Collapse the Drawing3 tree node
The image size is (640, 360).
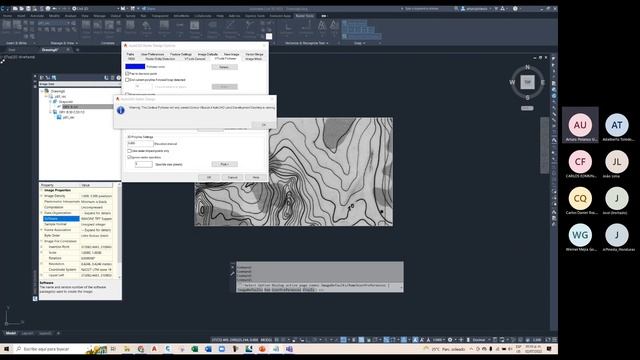pos(42,91)
